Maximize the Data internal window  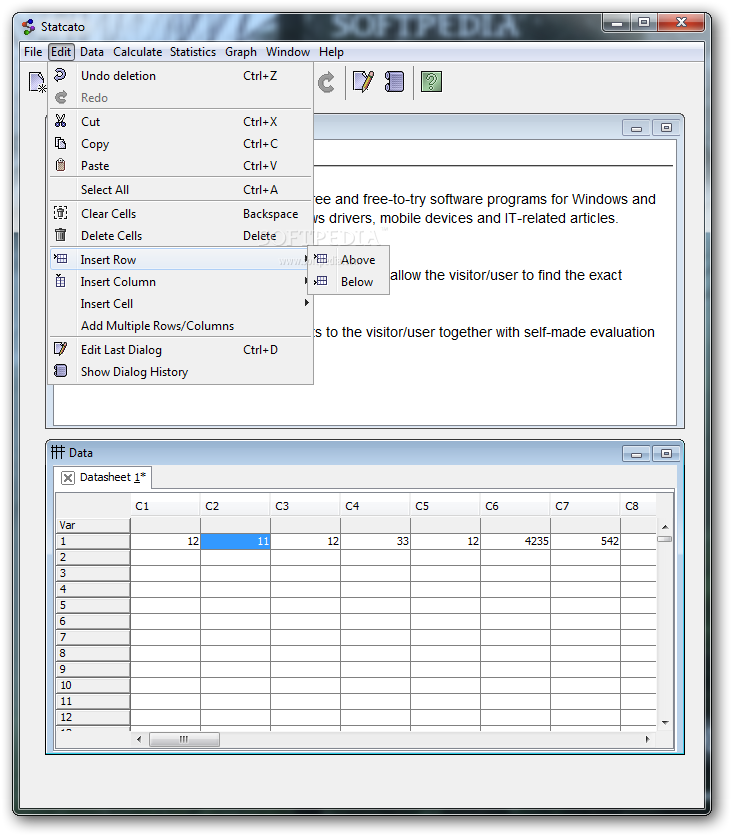pos(666,454)
